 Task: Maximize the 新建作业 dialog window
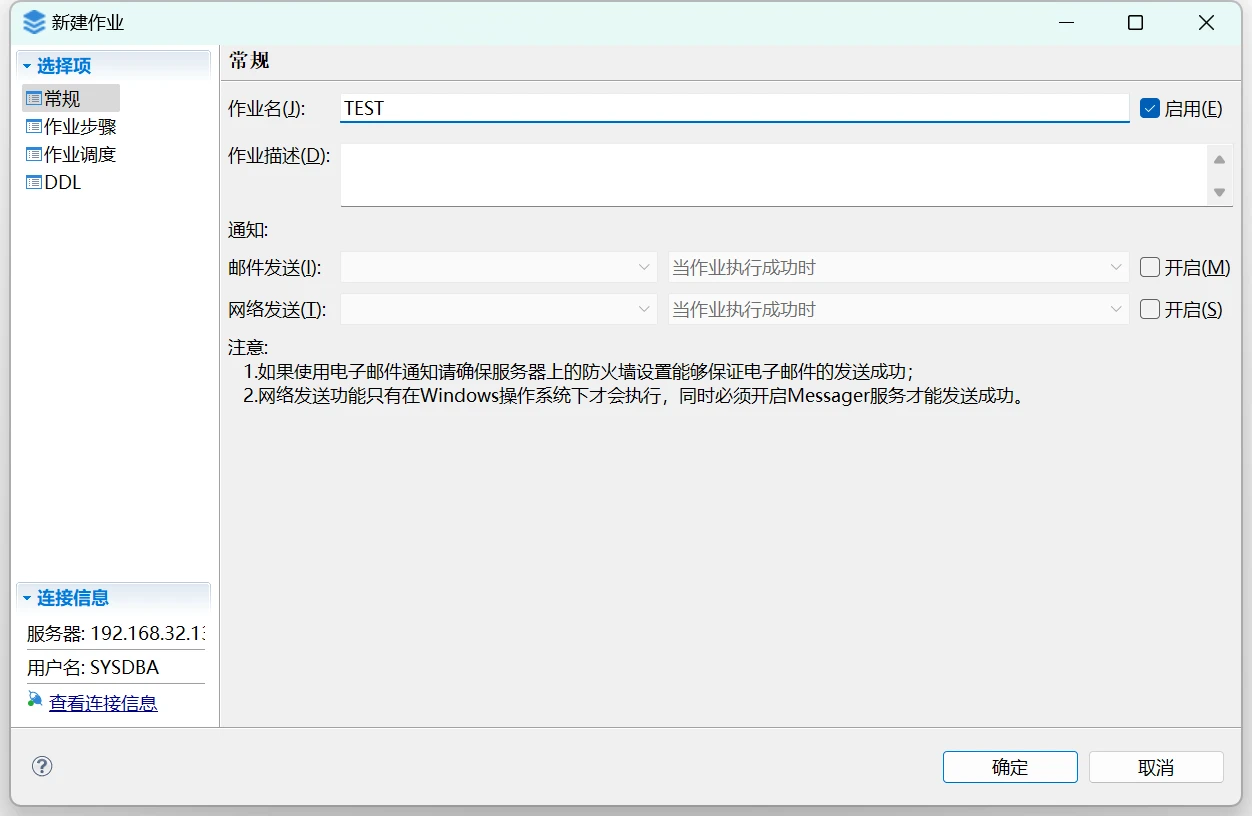(1135, 23)
